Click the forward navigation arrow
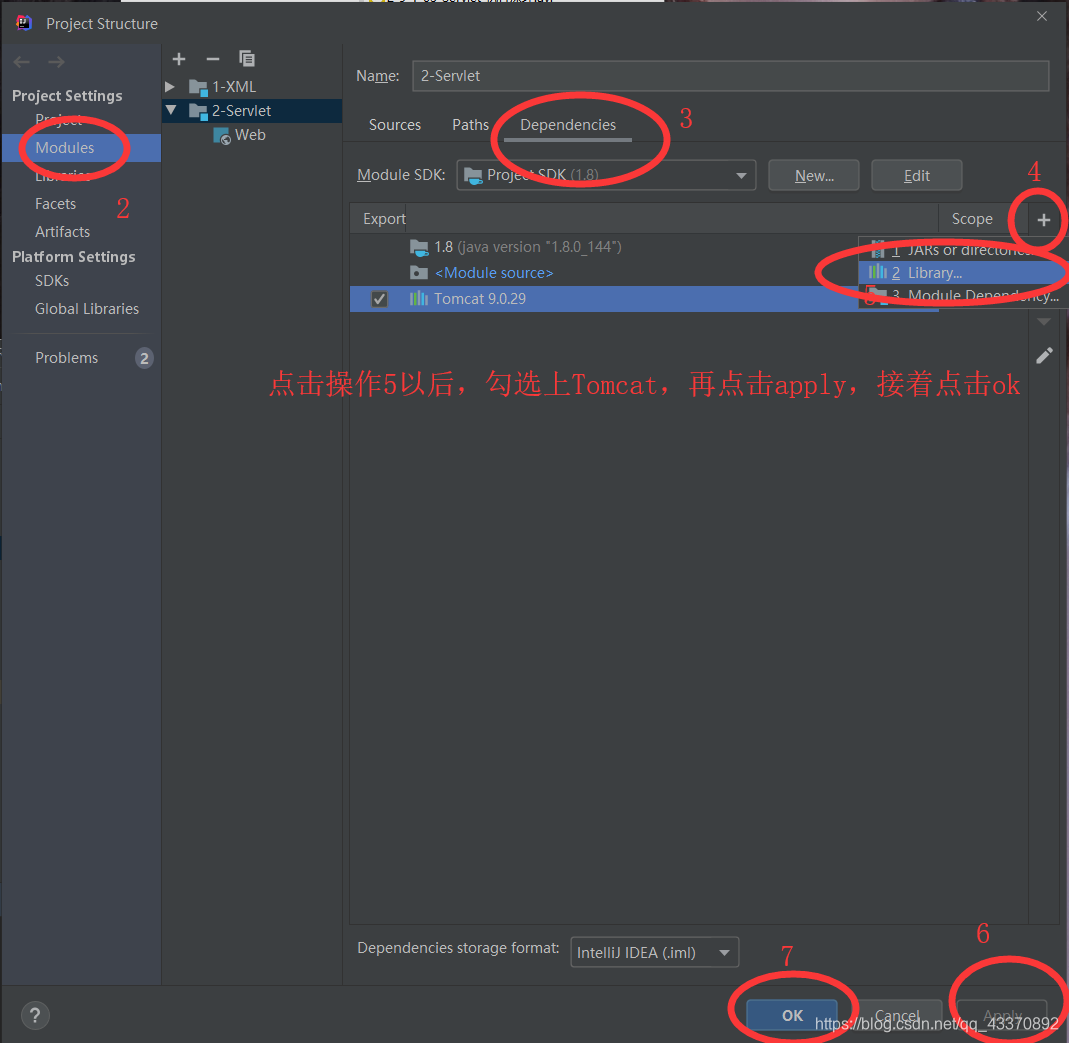Screen dimensions: 1069x1043 click(56, 62)
